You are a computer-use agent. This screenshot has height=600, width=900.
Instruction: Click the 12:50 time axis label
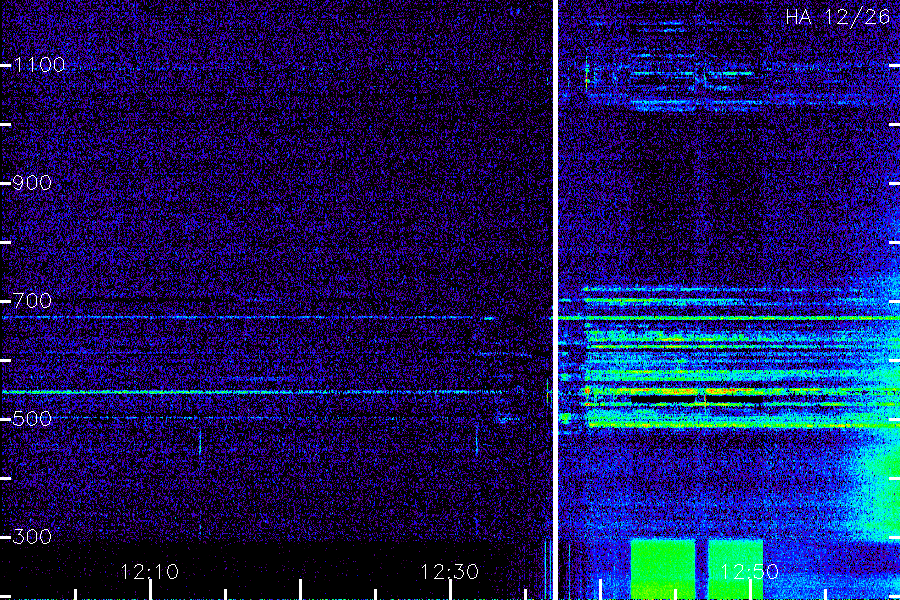coord(749,572)
